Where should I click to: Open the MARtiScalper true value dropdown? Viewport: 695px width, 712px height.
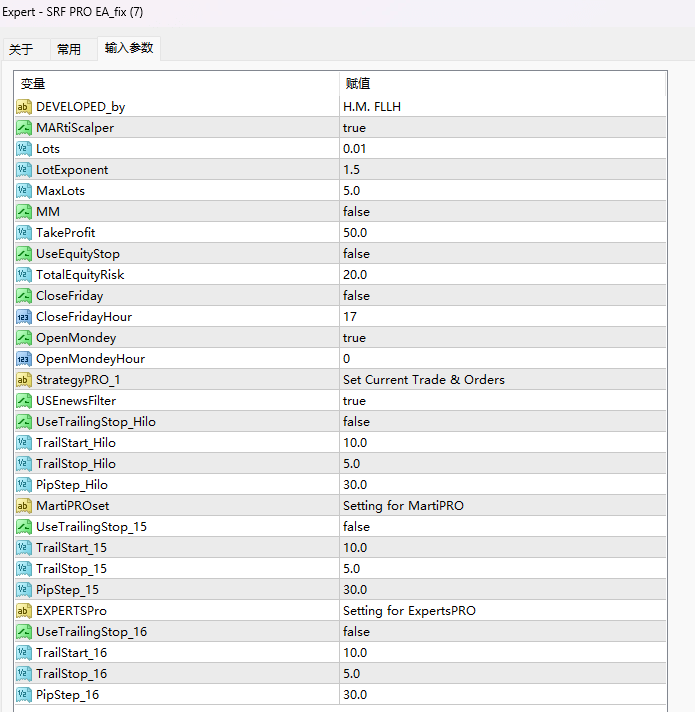pos(503,128)
